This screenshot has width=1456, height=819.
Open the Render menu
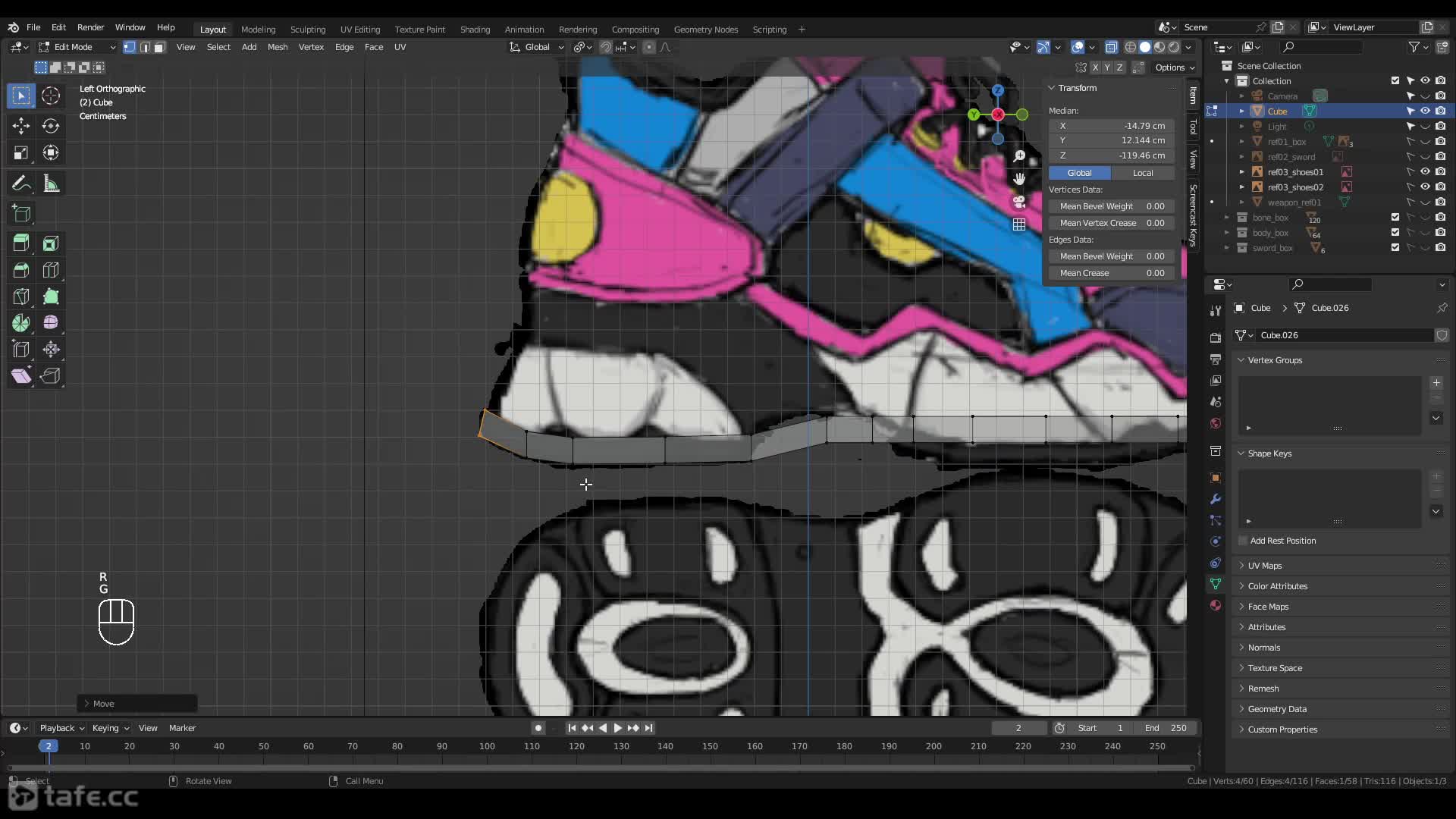90,27
